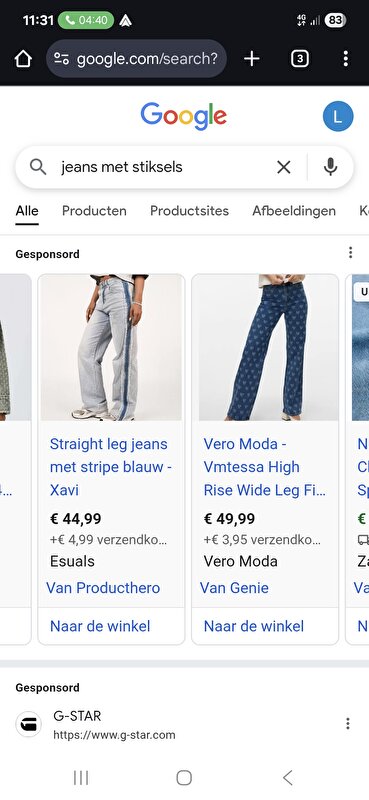Tap the browser home icon
The width and height of the screenshot is (369, 800).
23,59
